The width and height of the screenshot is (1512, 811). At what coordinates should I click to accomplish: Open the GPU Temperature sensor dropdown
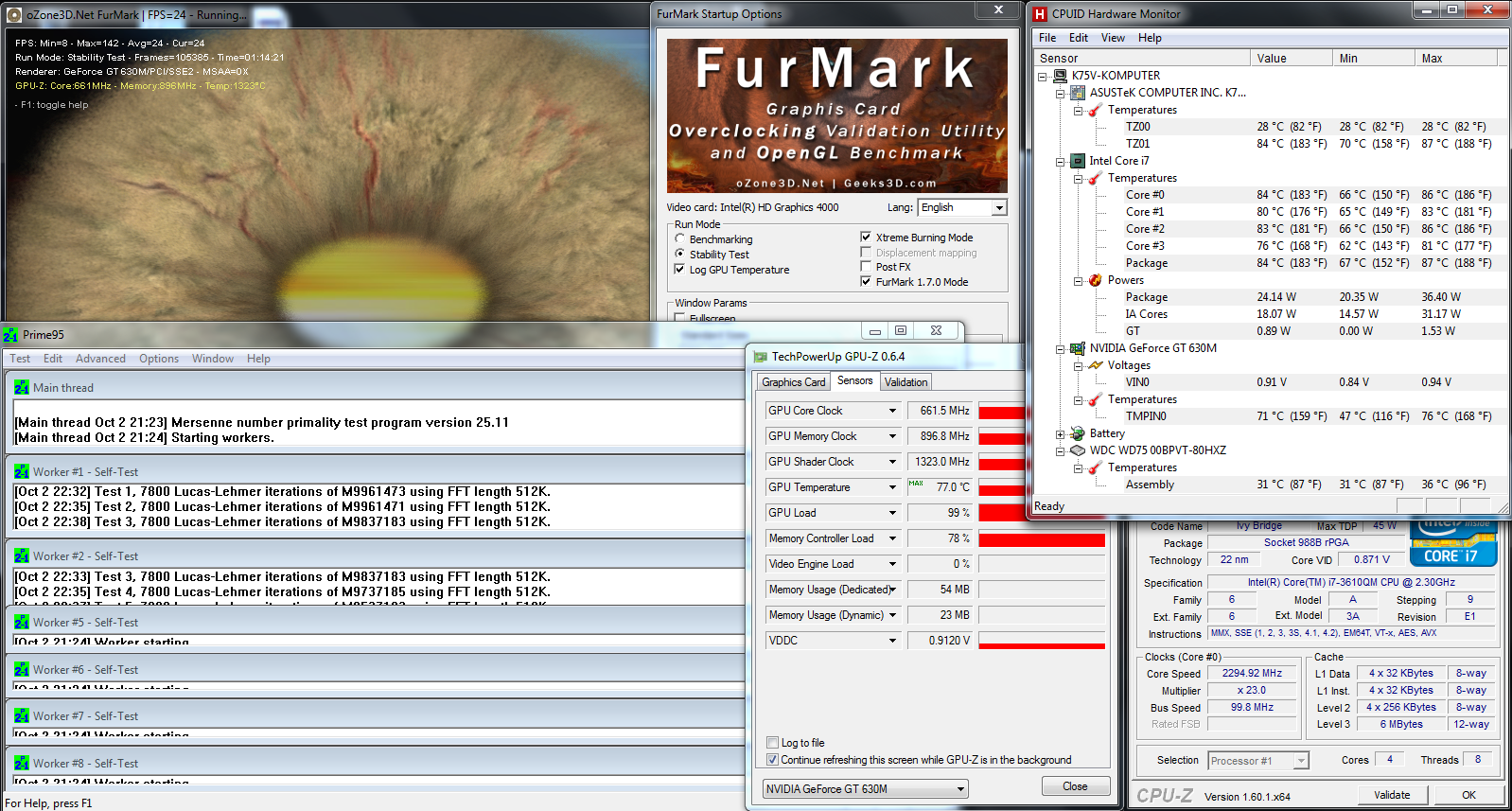coord(892,487)
